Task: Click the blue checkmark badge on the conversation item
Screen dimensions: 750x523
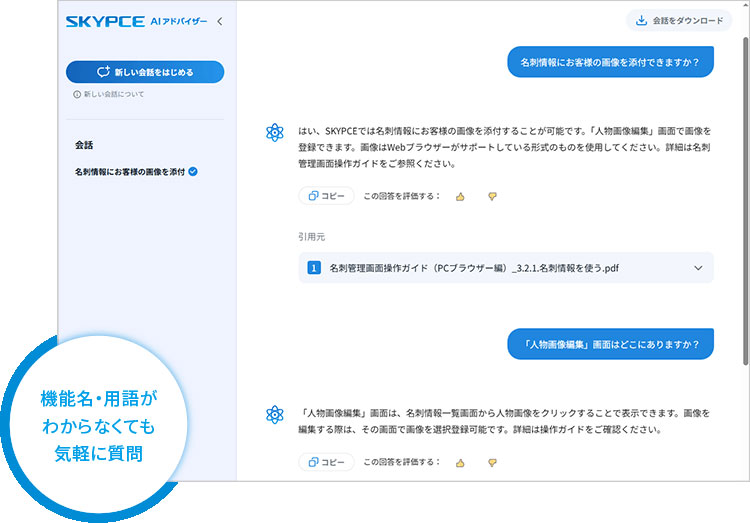Action: [x=193, y=171]
